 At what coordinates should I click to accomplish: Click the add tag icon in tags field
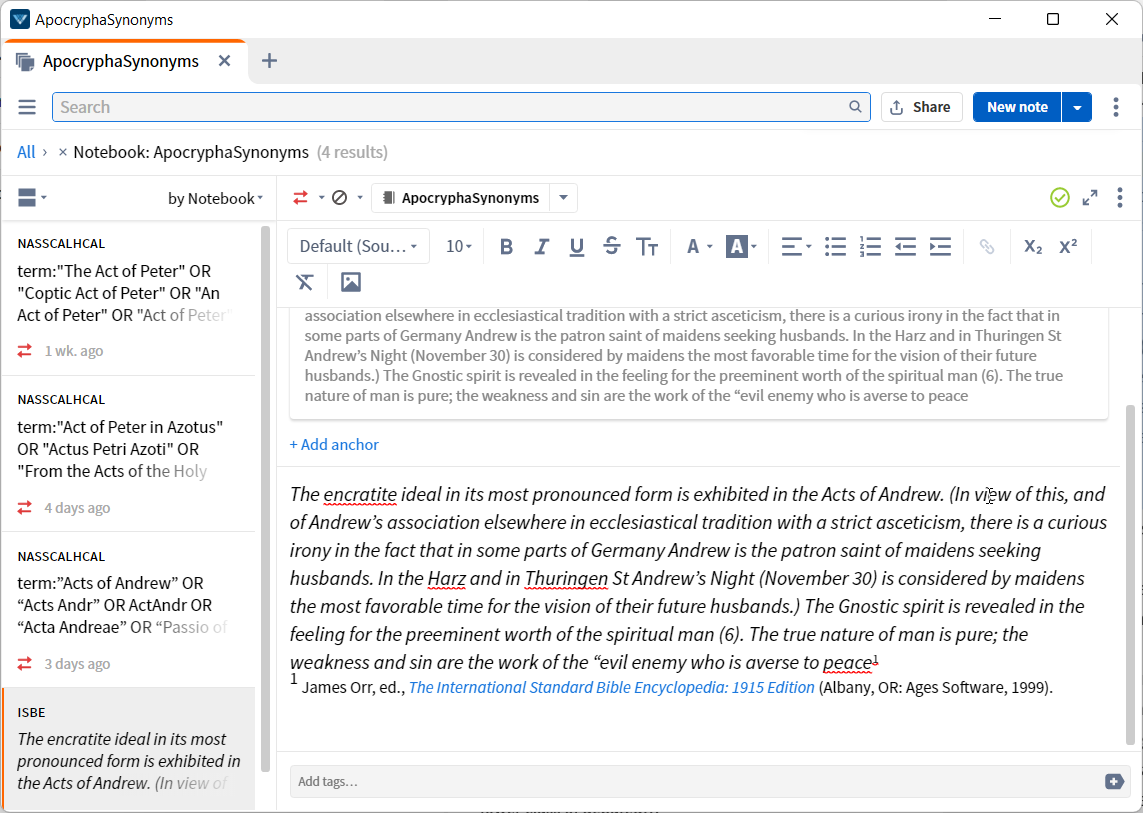click(x=1114, y=782)
